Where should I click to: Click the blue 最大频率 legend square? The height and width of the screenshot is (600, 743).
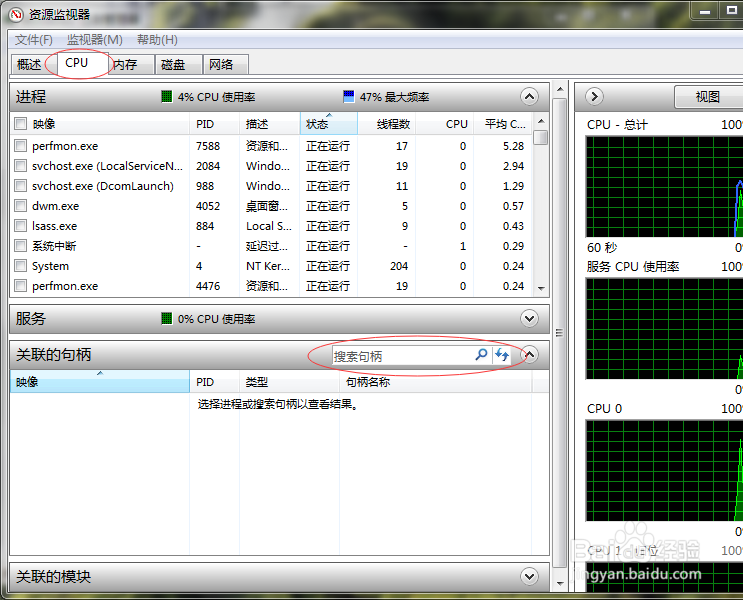349,97
